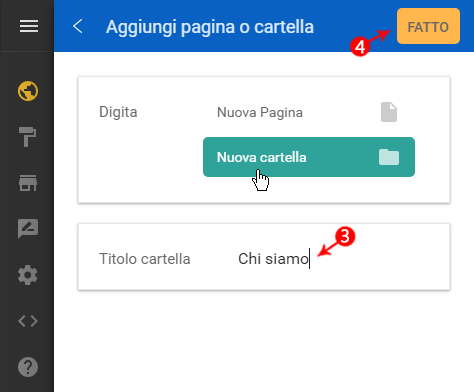
Task: Click the Aggiungi pagina o cartella heading
Action: click(x=210, y=27)
